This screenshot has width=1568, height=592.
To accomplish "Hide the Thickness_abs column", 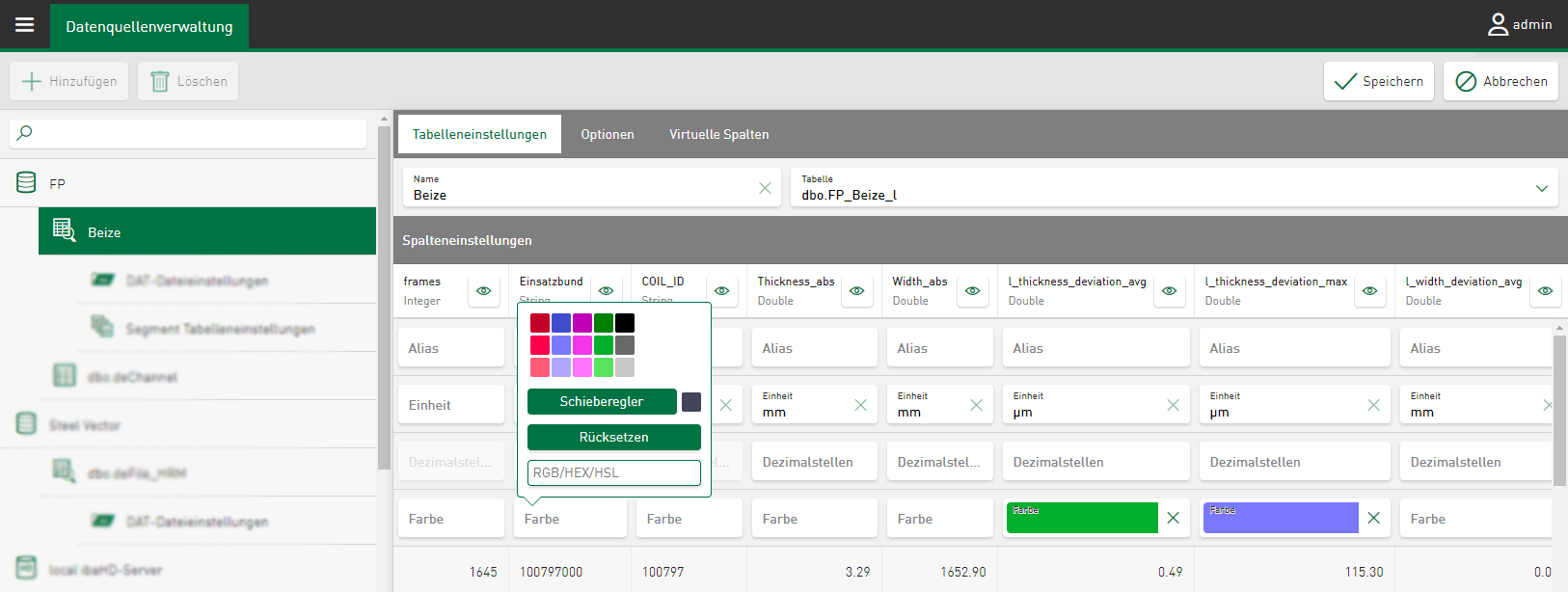I will pyautogui.click(x=856, y=290).
